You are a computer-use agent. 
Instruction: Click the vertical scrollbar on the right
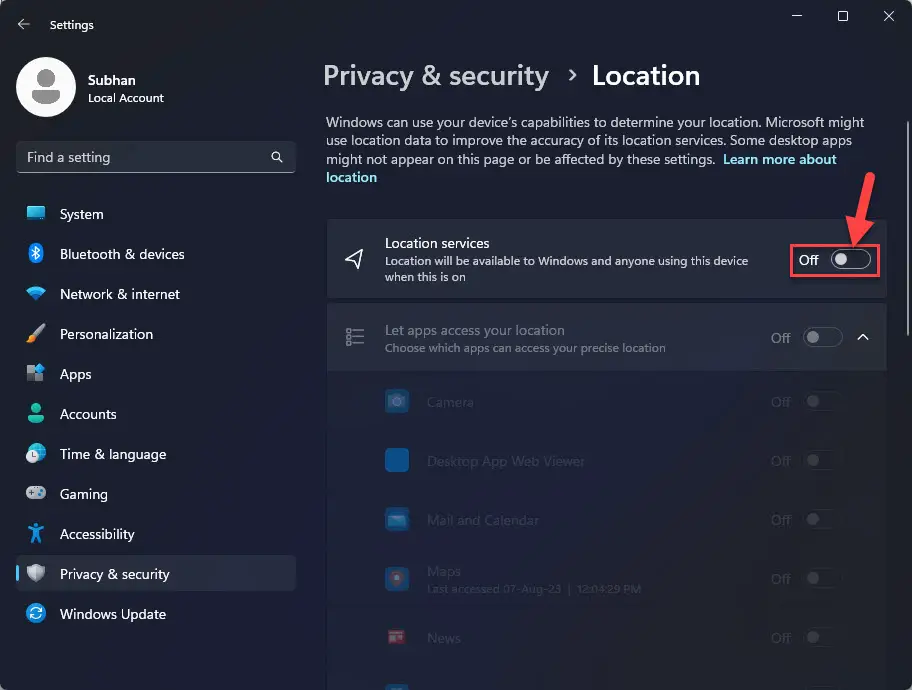point(907,228)
